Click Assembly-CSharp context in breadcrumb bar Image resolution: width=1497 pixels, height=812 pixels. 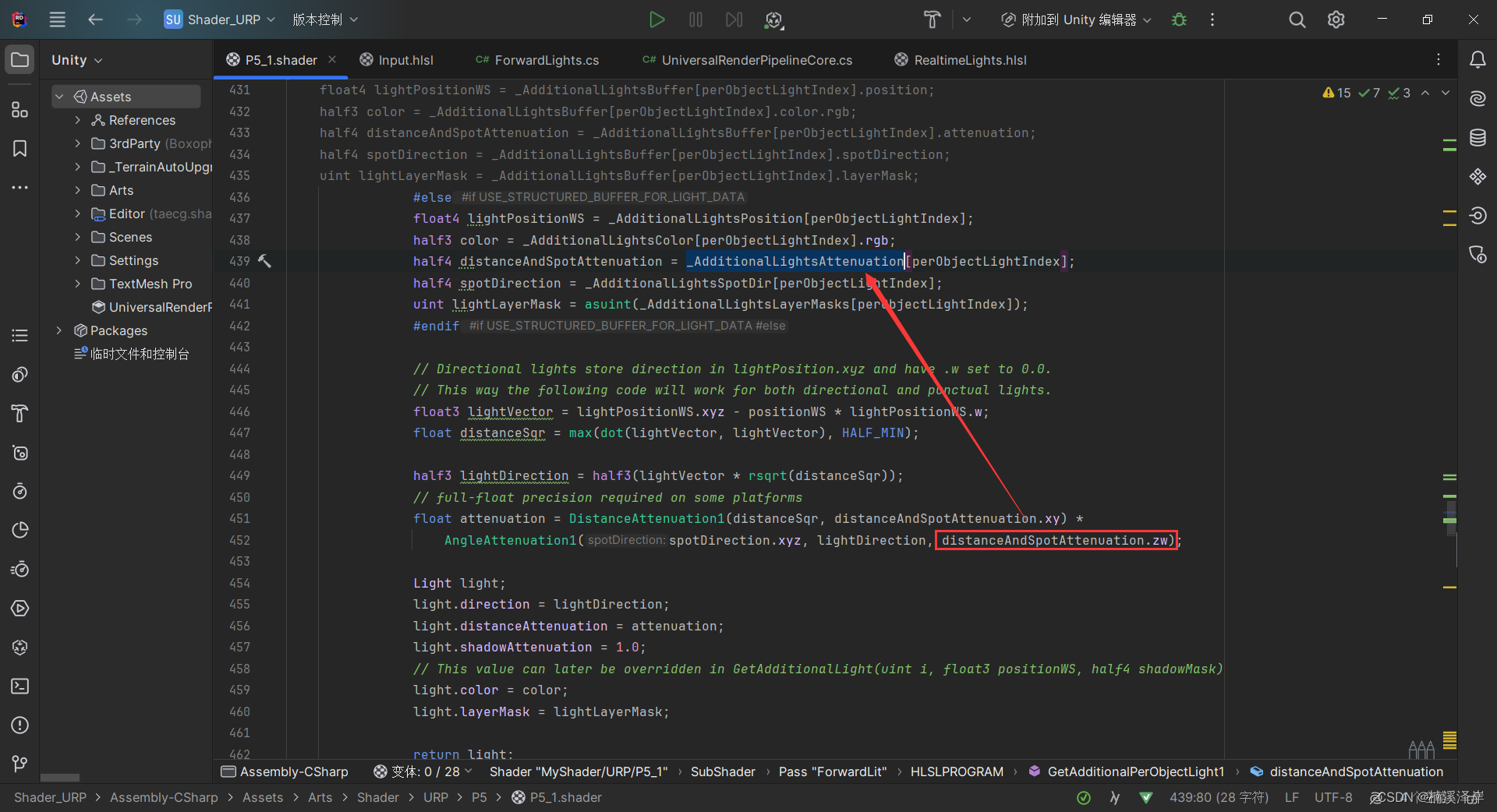pyautogui.click(x=285, y=771)
